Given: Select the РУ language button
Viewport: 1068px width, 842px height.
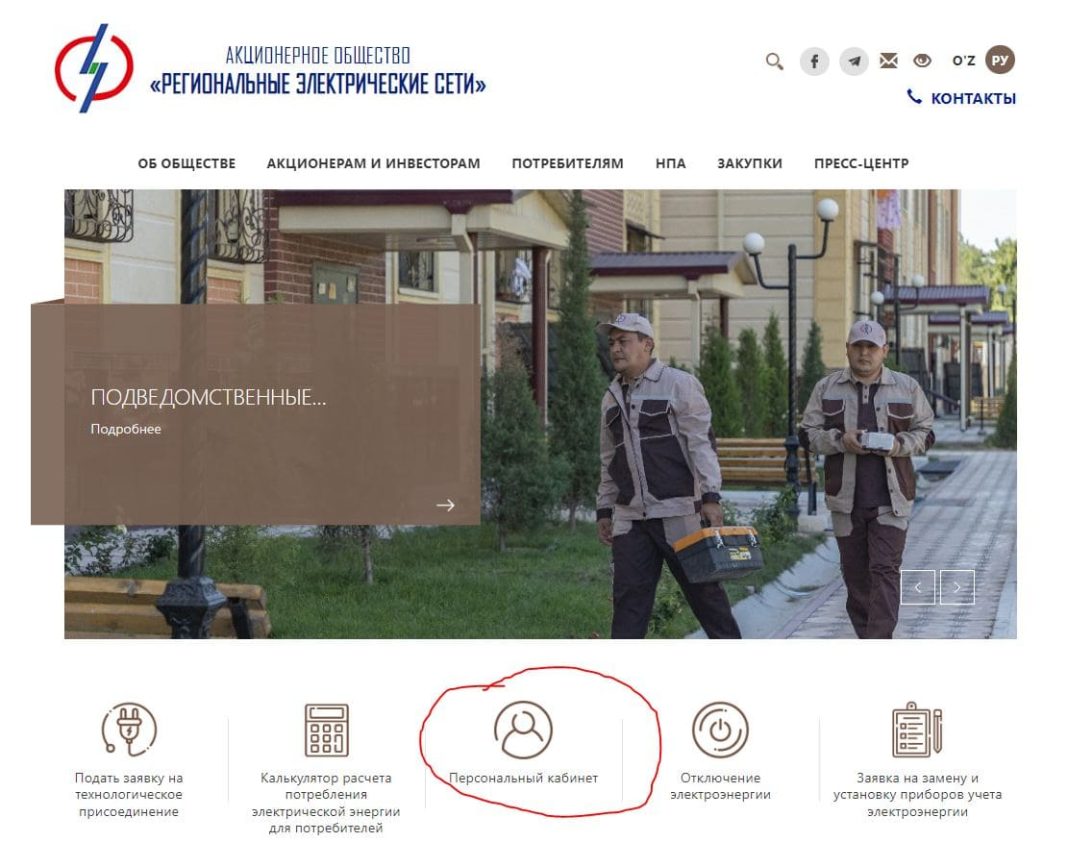Looking at the screenshot, I should click(x=999, y=61).
